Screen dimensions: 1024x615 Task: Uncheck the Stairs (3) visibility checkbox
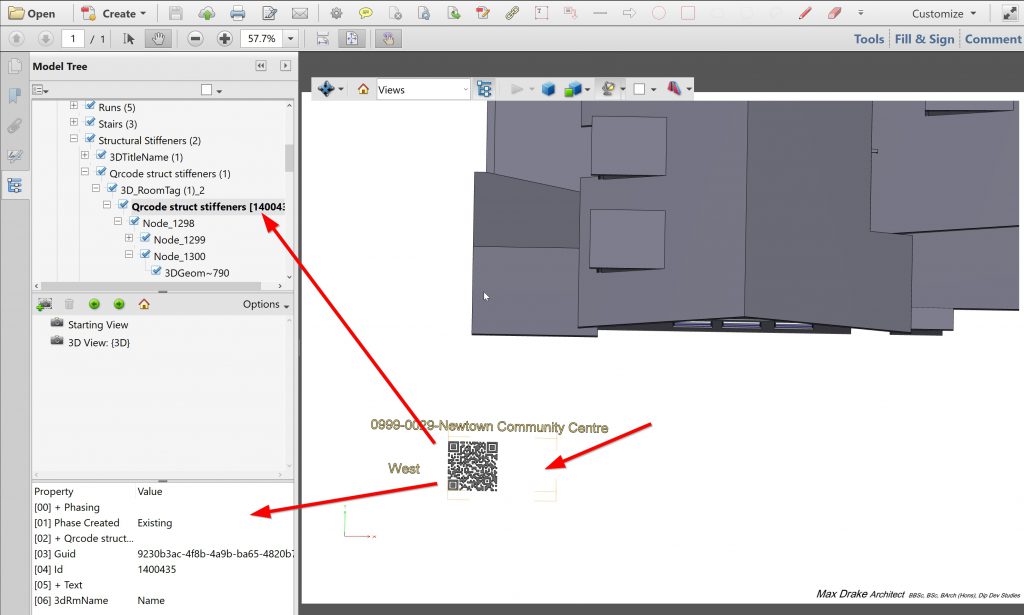[x=91, y=124]
